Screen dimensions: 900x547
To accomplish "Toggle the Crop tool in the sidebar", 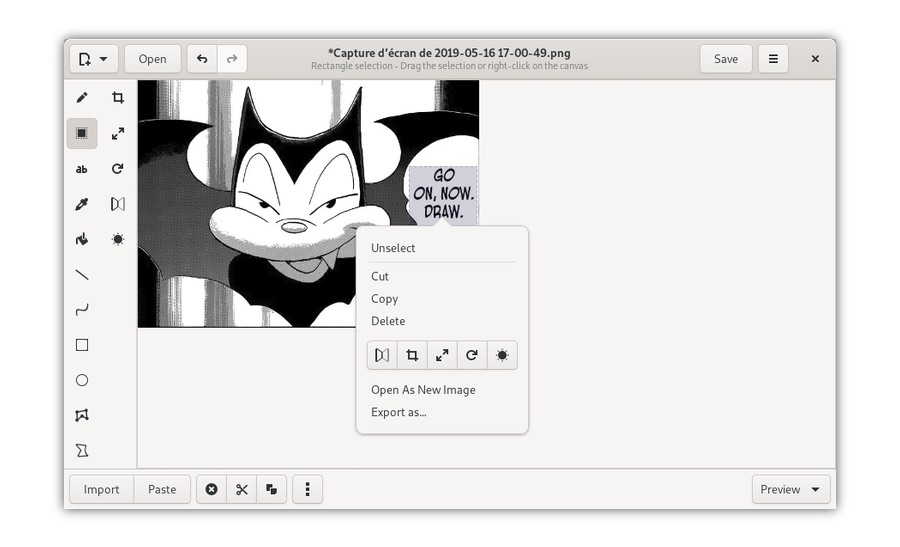I will tap(118, 98).
